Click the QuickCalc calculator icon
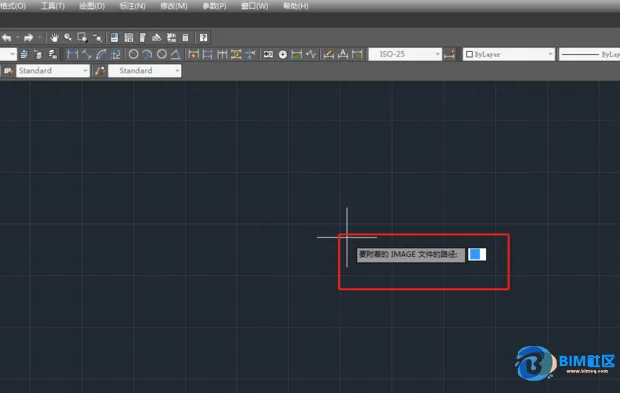Image resolution: width=620 pixels, height=393 pixels. [x=185, y=38]
